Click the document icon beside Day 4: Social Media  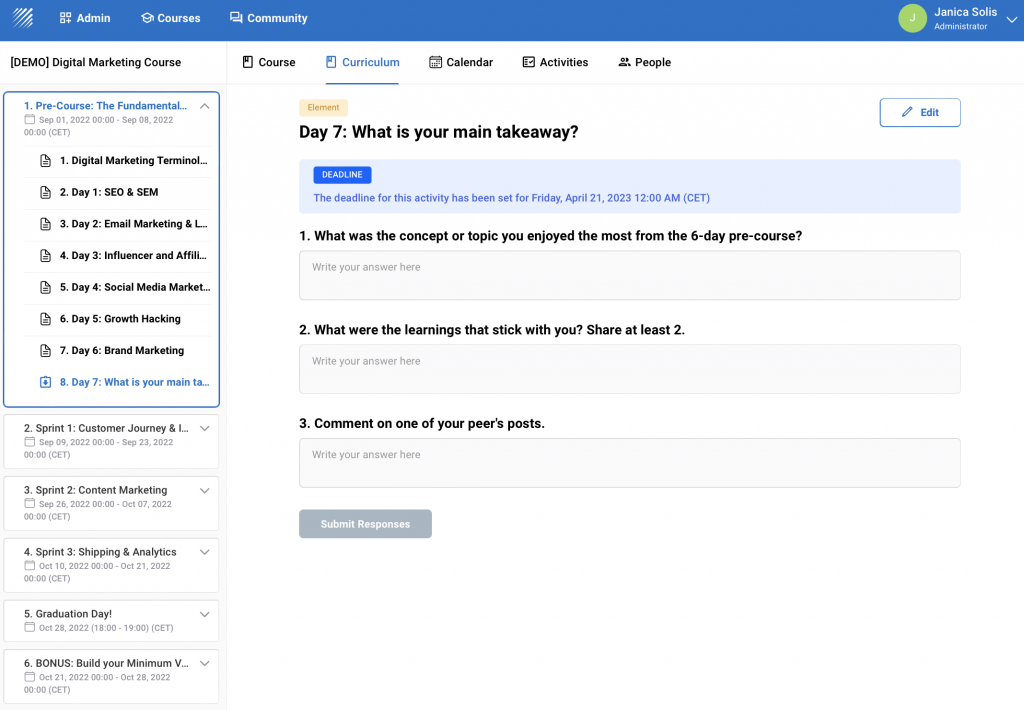click(x=45, y=287)
